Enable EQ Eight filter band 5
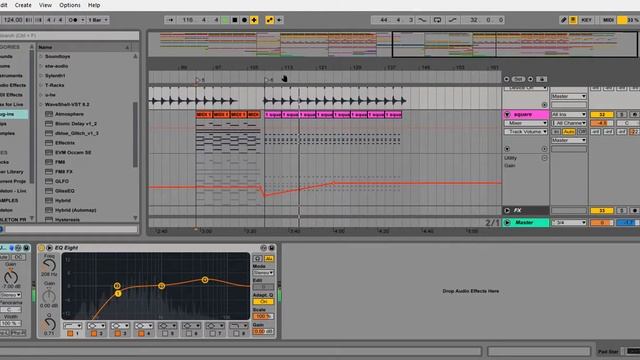The width and height of the screenshot is (640, 360). pyautogui.click(x=165, y=333)
